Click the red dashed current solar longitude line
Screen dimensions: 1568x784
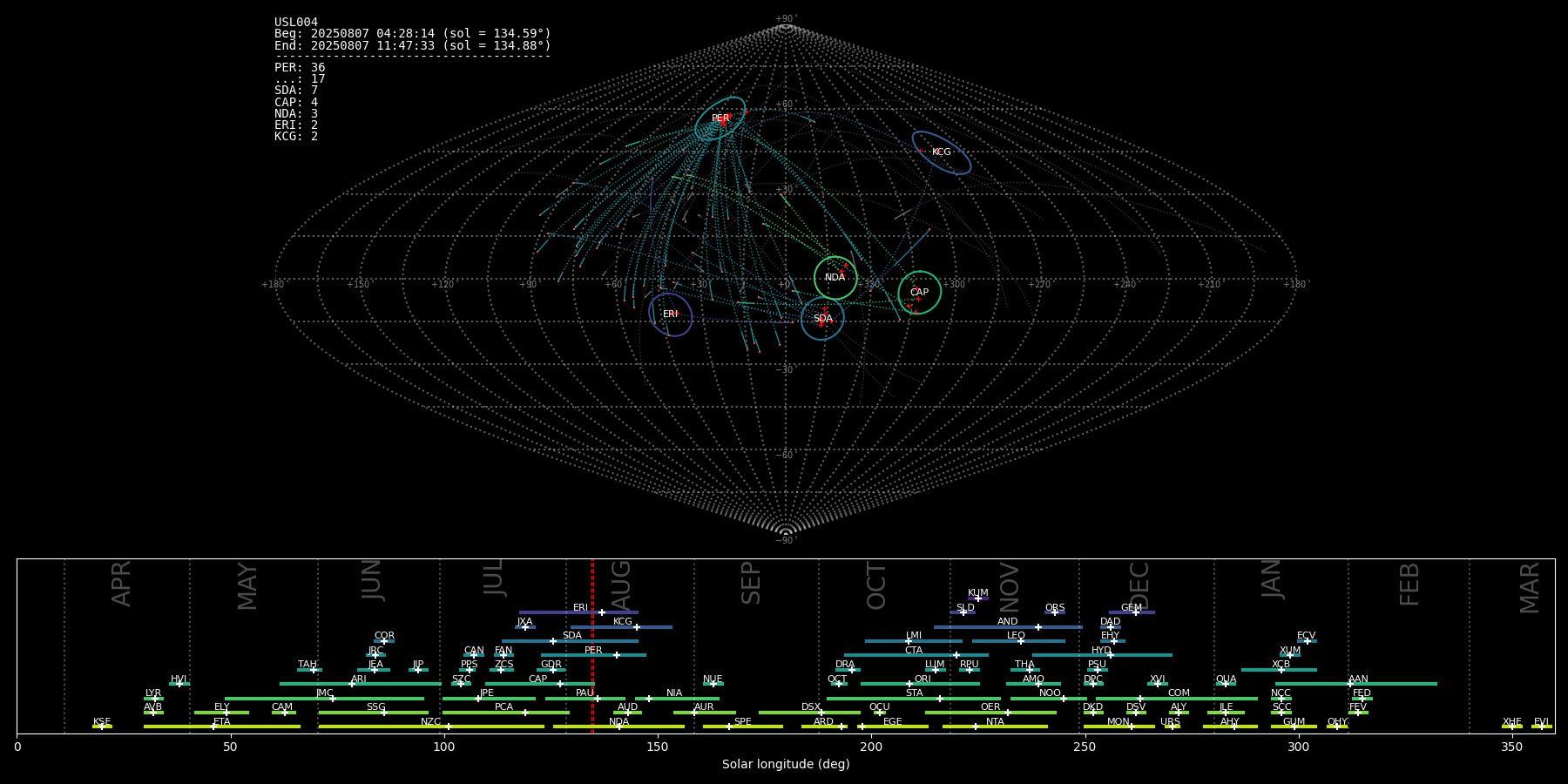click(592, 645)
